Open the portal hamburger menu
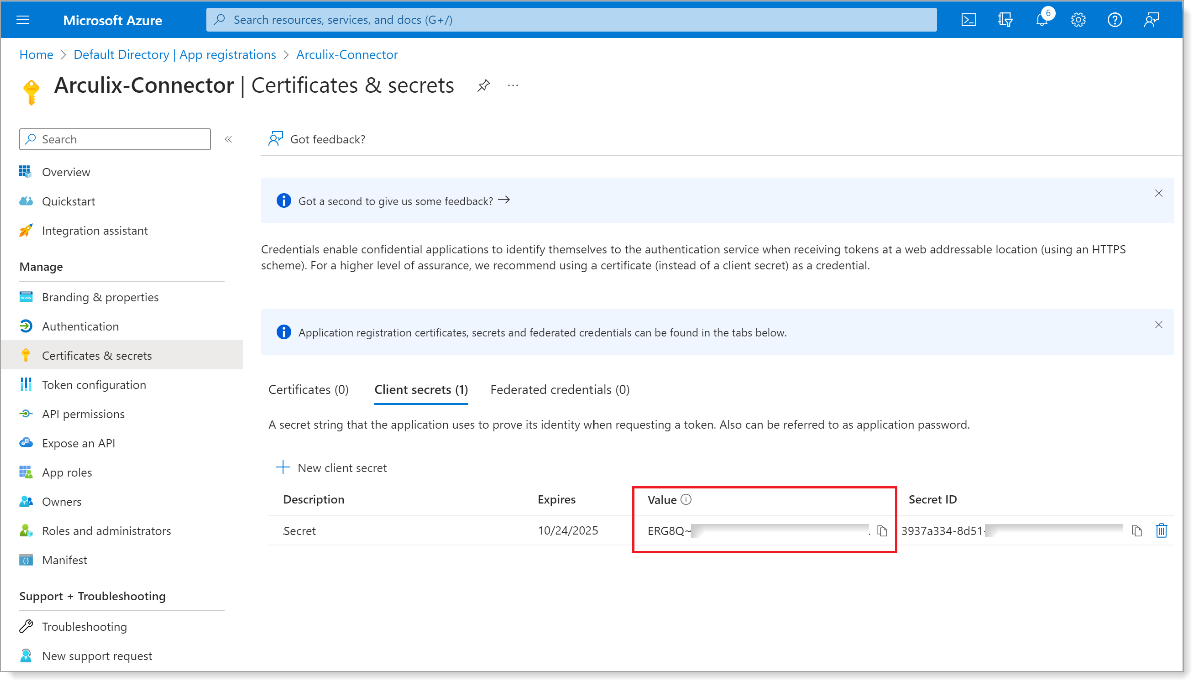Screen dimensions: 1199x687 click(x=23, y=20)
